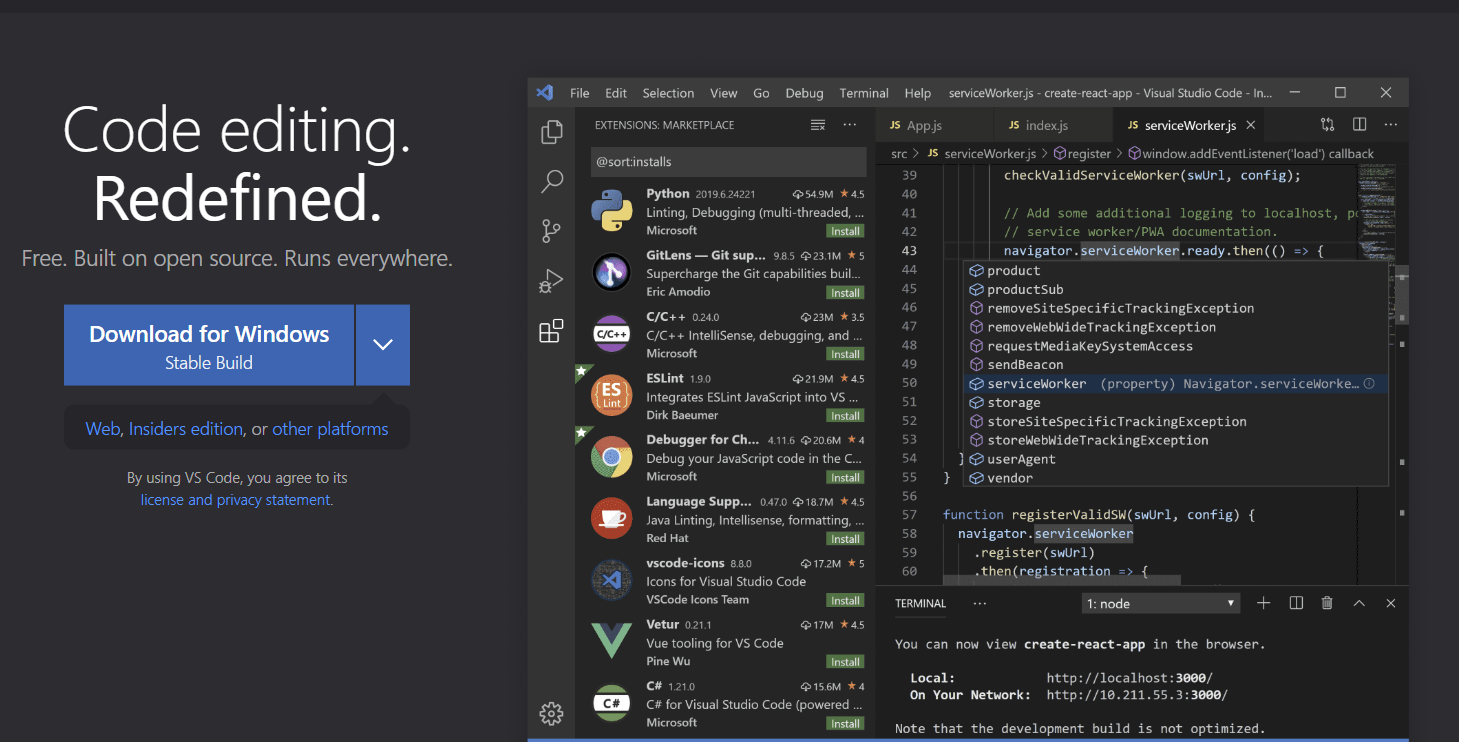Click the GitLens extension icon
Screen dimensions: 1459x742
(x=611, y=272)
